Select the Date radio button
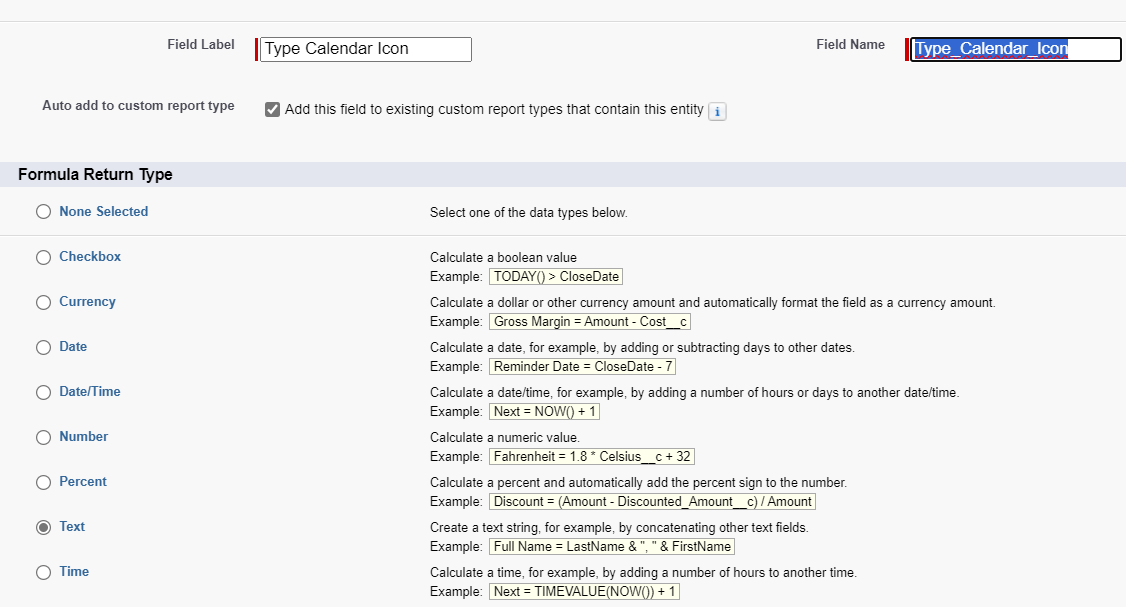 (44, 347)
